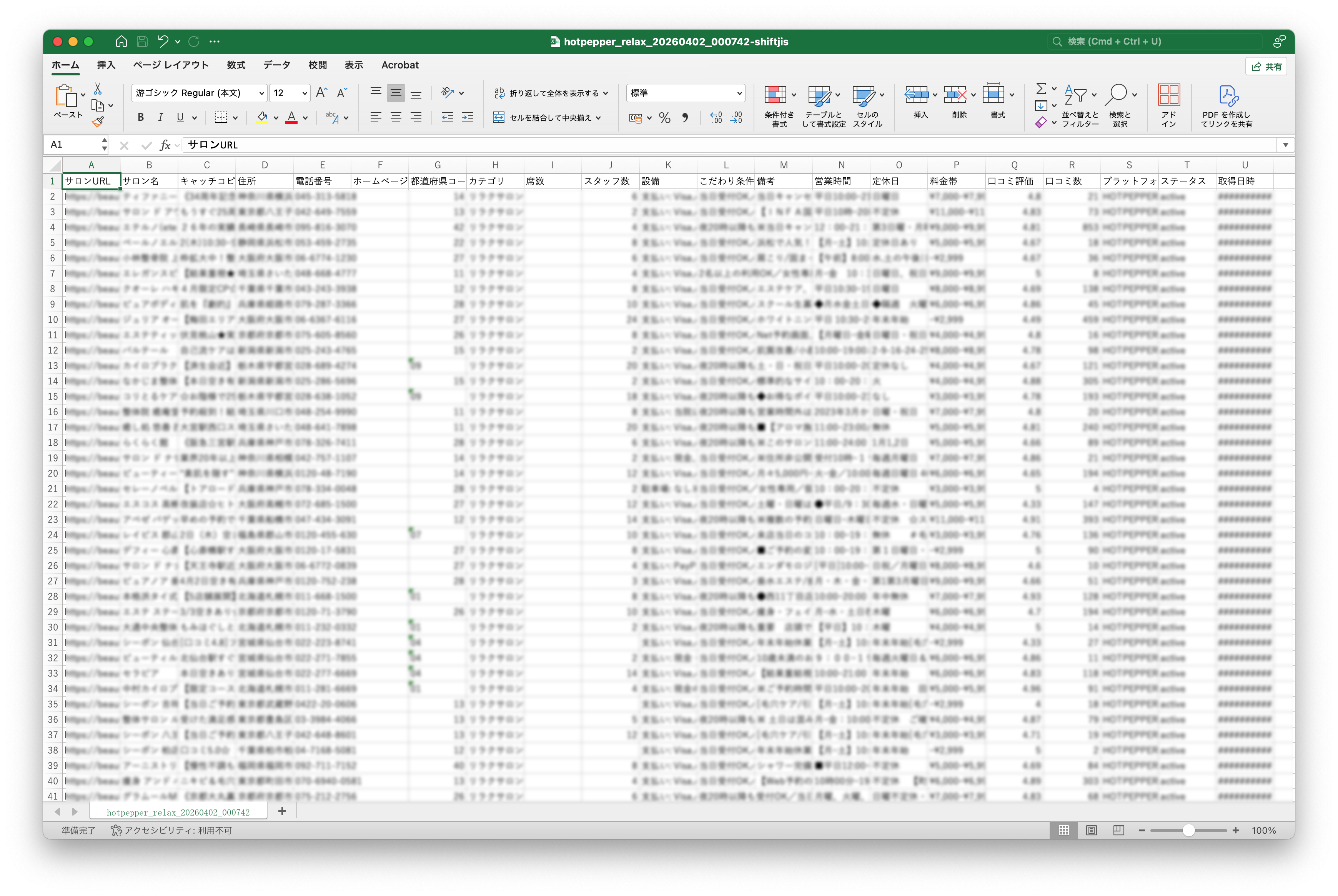This screenshot has height=896, width=1338.
Task: Click the cut scissors icon
Action: [x=98, y=89]
